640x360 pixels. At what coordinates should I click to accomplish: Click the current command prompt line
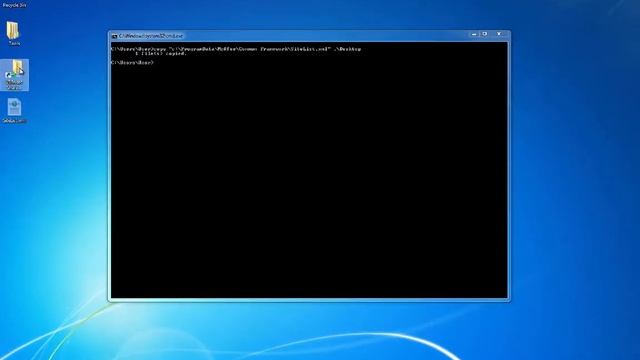132,62
